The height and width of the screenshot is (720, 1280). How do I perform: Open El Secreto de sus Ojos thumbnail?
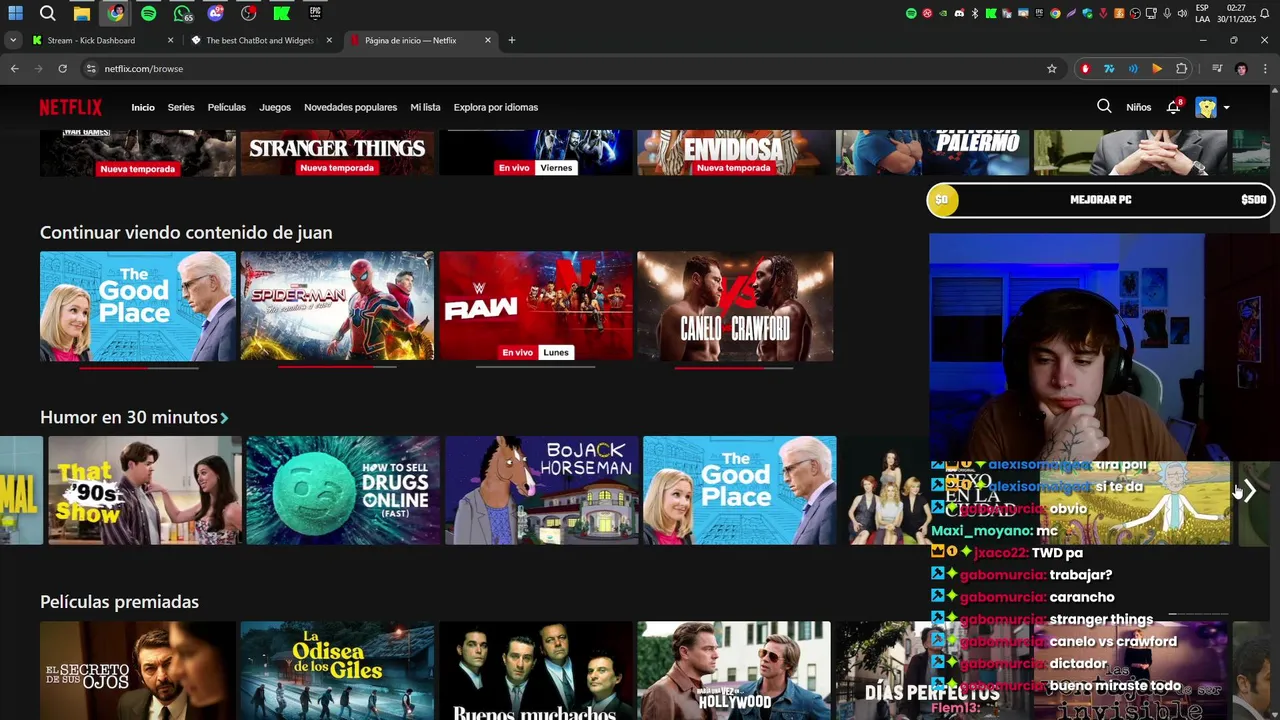pyautogui.click(x=138, y=670)
